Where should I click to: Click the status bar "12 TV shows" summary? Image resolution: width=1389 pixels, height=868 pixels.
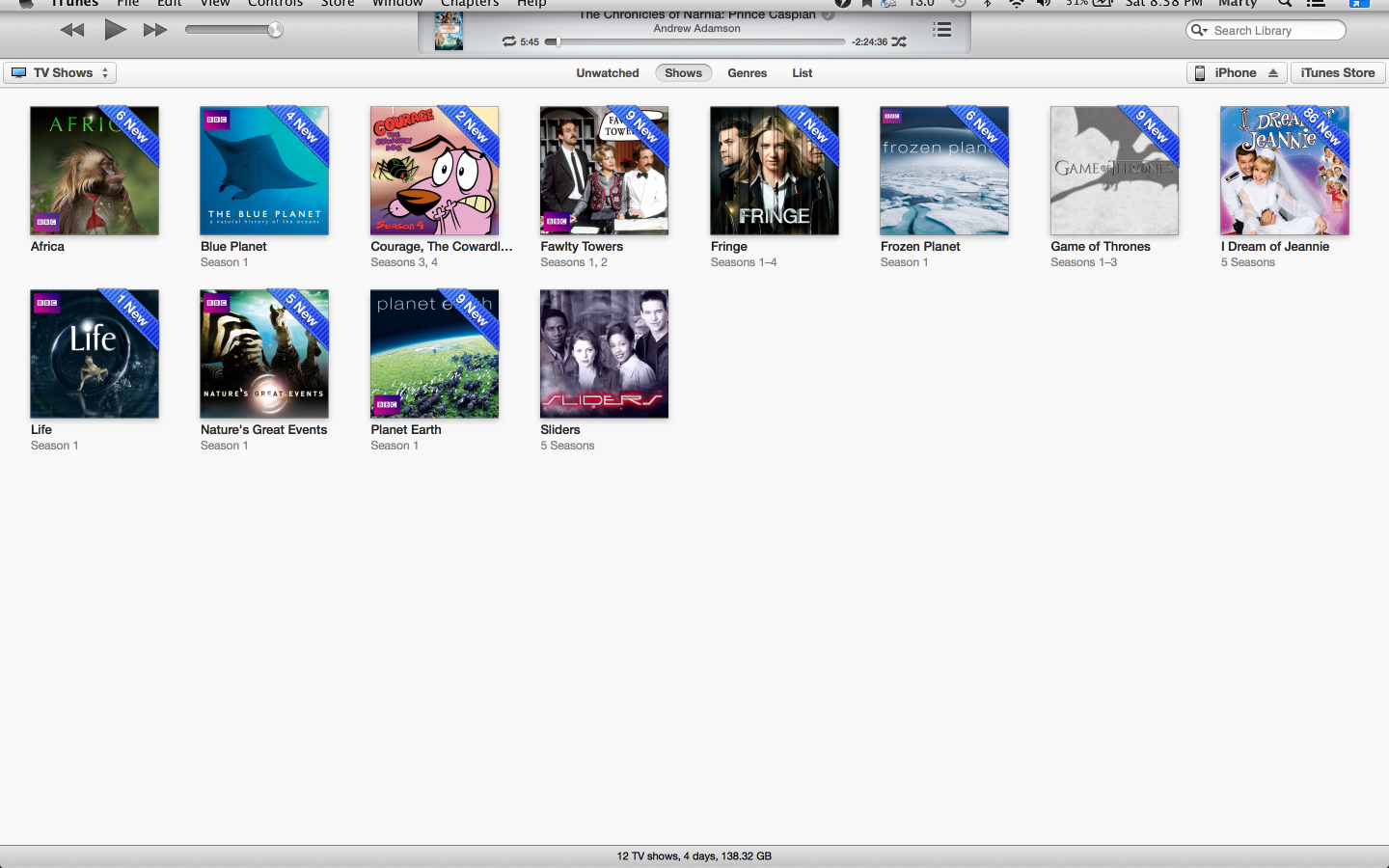pos(694,856)
